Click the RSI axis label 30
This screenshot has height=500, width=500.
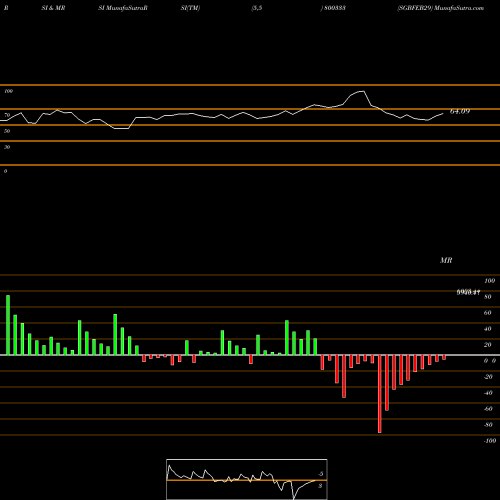point(7,147)
